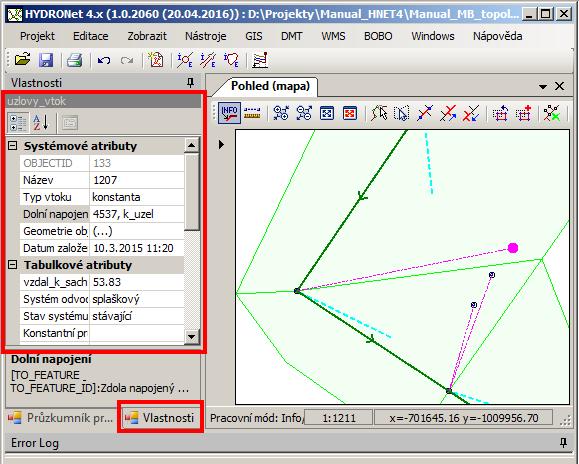Select the Dolní napojení value 4537, k_uzel
Screen dimensions: 579x464
[137, 214]
